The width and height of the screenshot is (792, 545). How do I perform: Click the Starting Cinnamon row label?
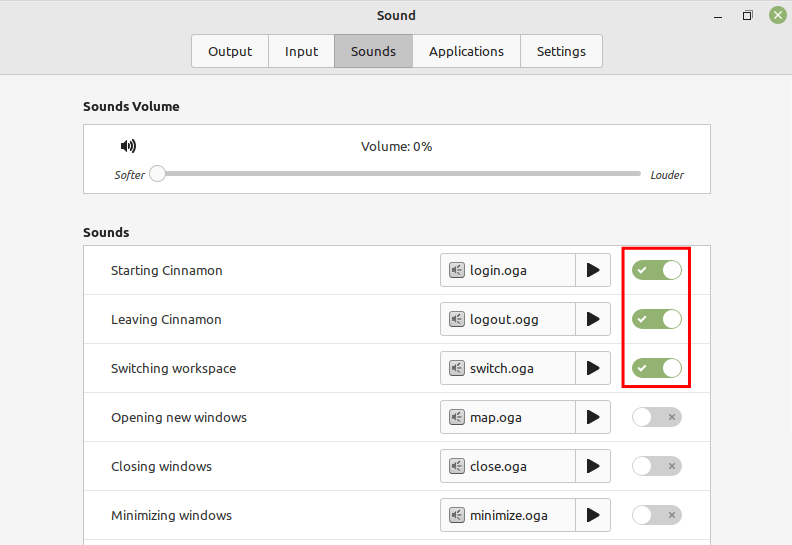(167, 270)
